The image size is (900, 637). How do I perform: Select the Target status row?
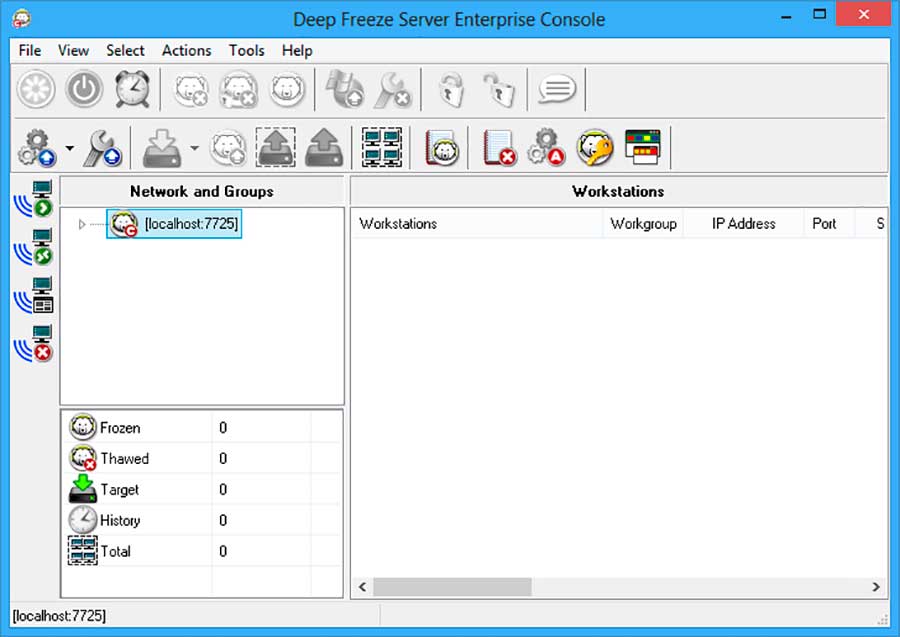tap(202, 490)
